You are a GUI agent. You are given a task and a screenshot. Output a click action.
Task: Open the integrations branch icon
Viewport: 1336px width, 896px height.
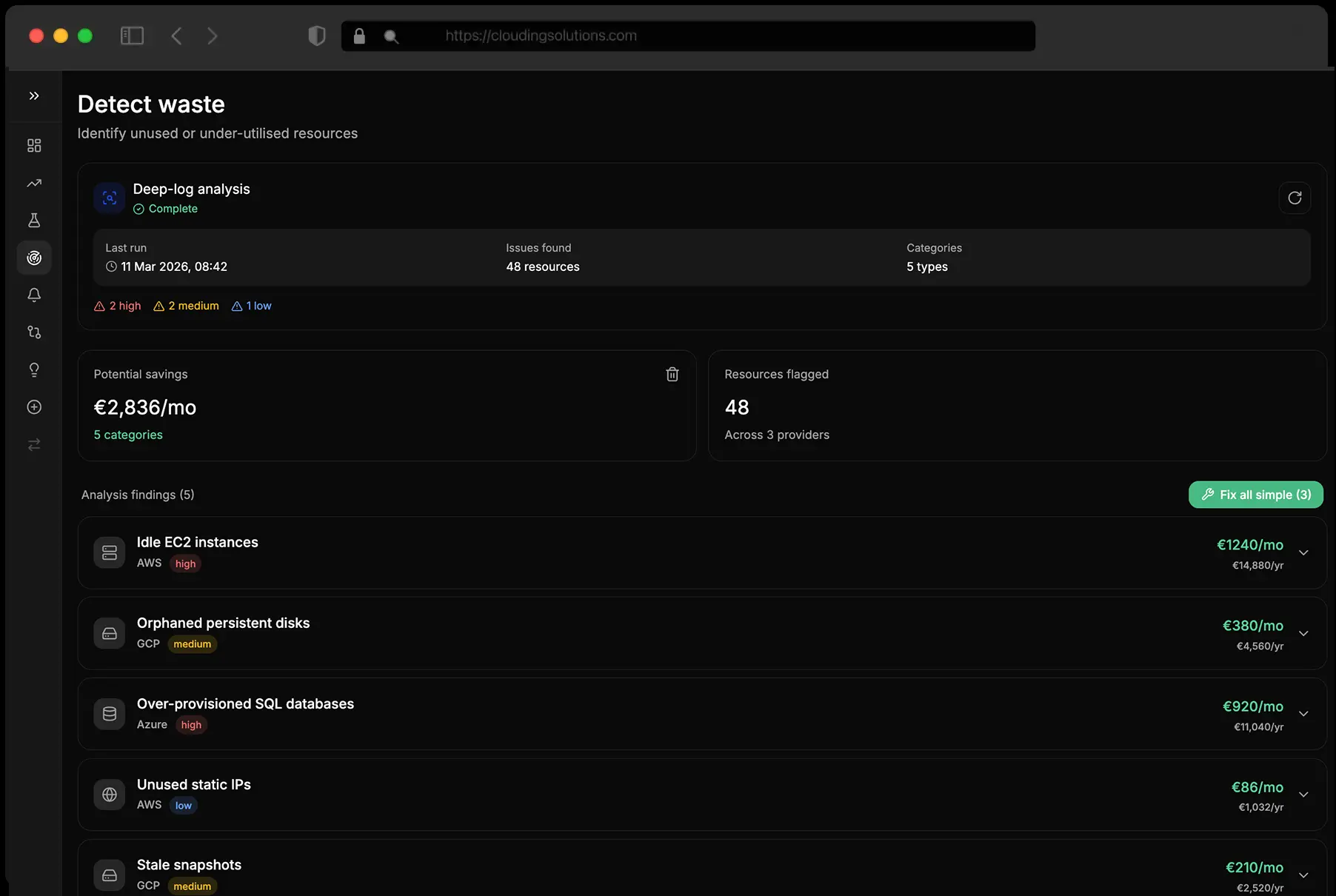pyautogui.click(x=34, y=332)
